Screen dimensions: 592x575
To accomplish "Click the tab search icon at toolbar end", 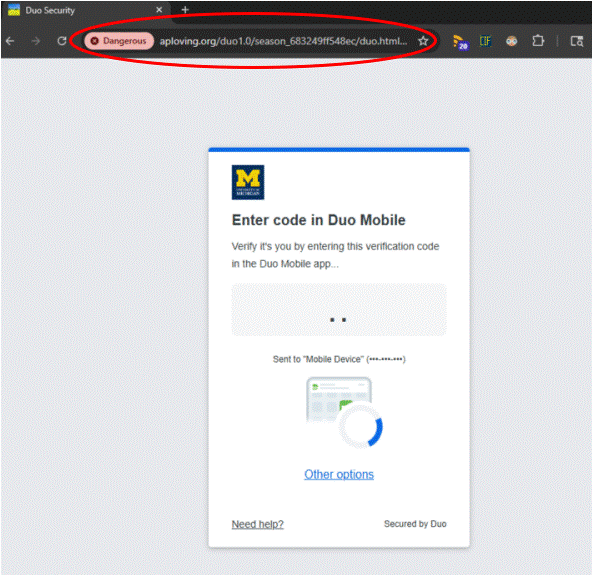I will (x=577, y=41).
